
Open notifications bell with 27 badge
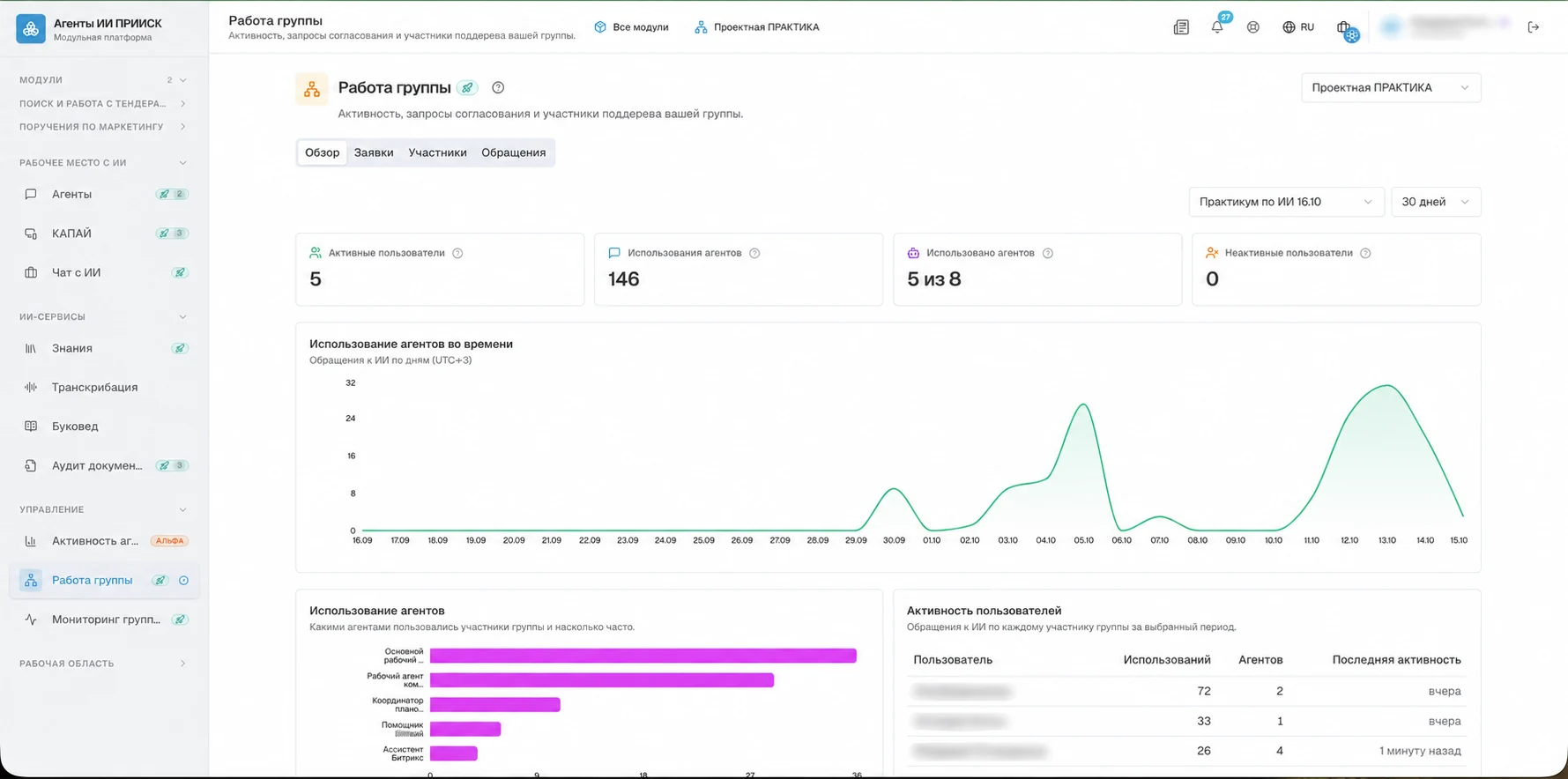point(1217,26)
